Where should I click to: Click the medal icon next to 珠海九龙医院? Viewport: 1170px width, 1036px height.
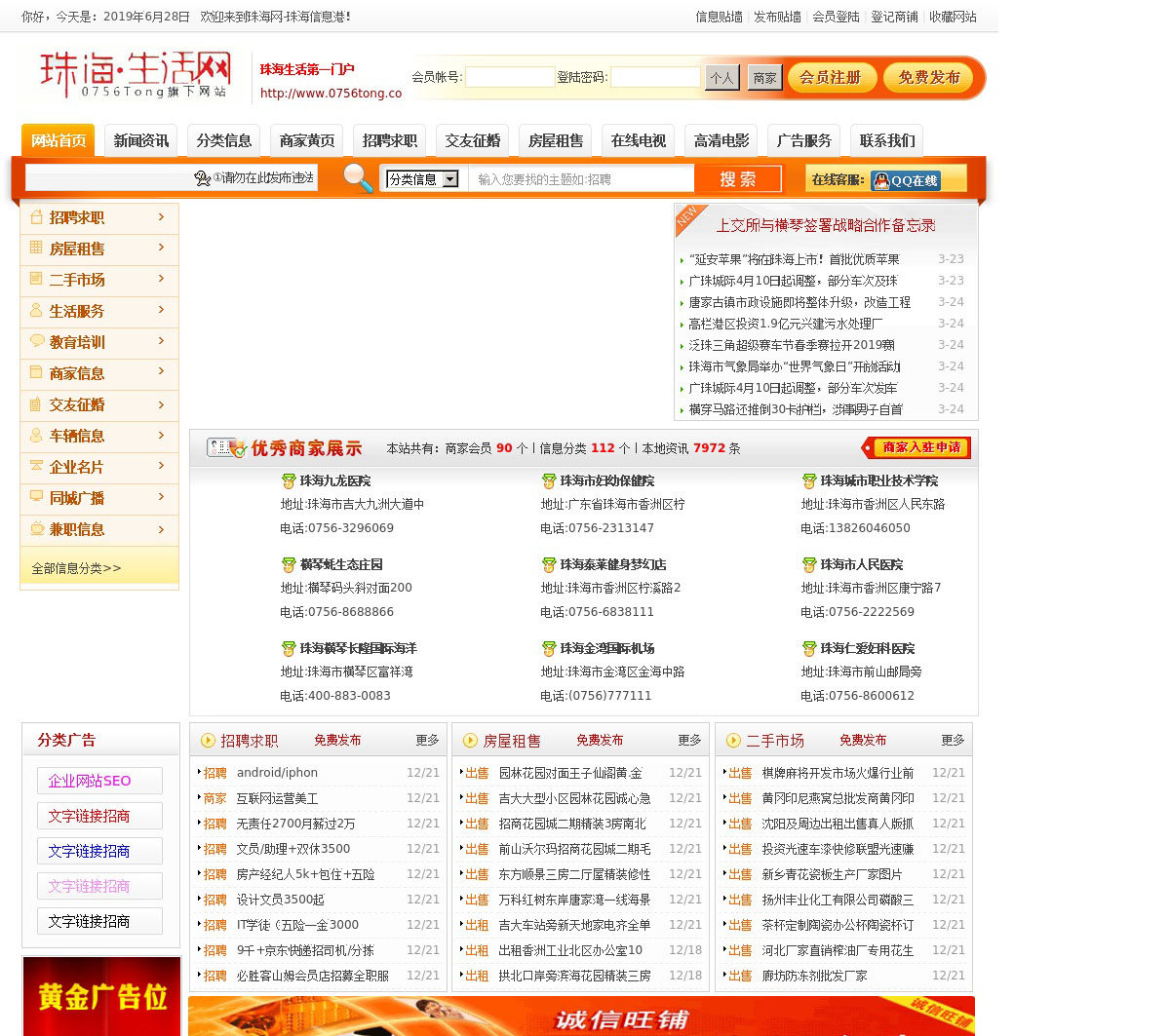(289, 481)
